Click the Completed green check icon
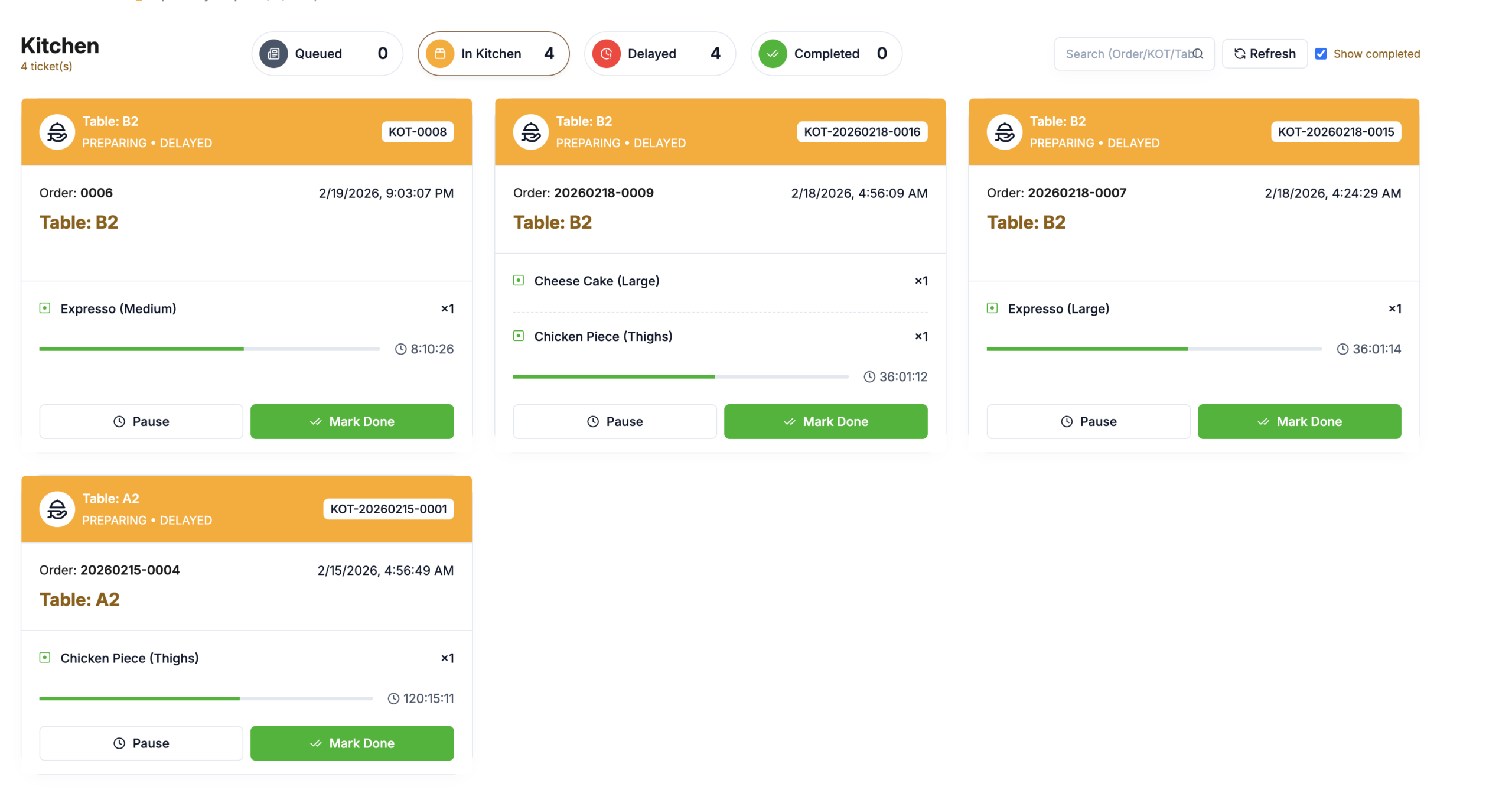Viewport: 1512px width, 793px height. (773, 54)
